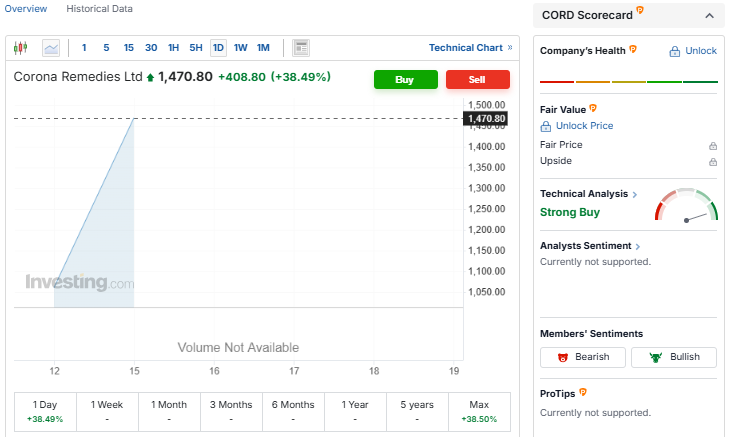Click the green Buy button

tap(405, 80)
